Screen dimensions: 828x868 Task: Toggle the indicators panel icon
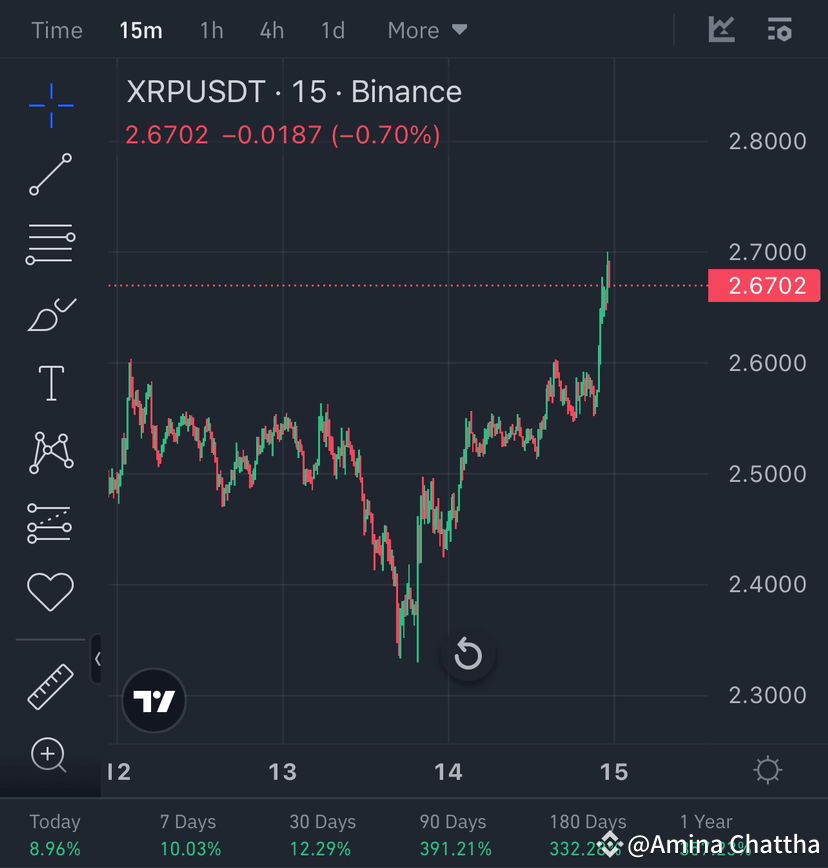pyautogui.click(x=779, y=30)
